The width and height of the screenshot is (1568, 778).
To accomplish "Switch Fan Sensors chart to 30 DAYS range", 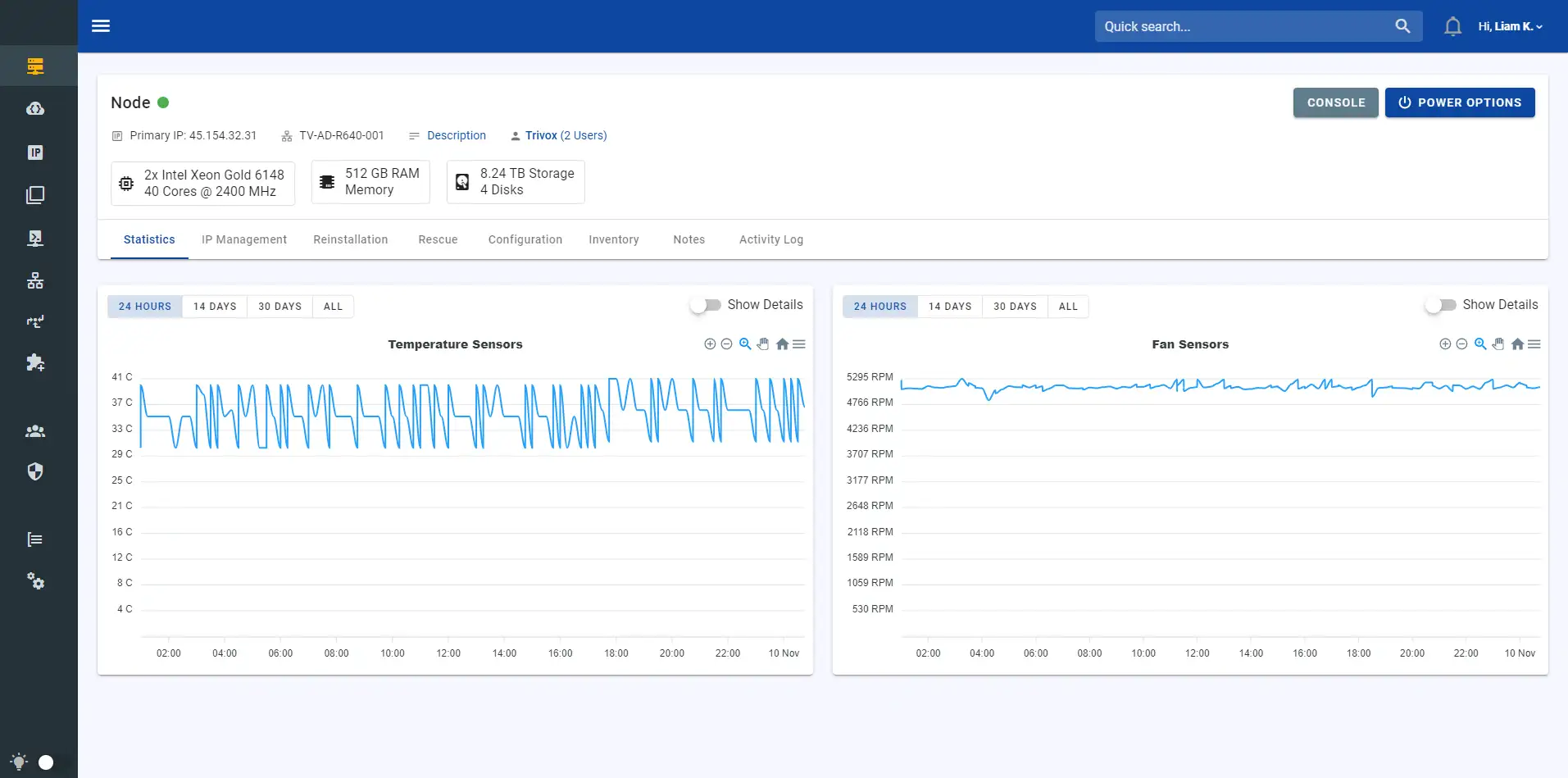I will coord(1014,306).
